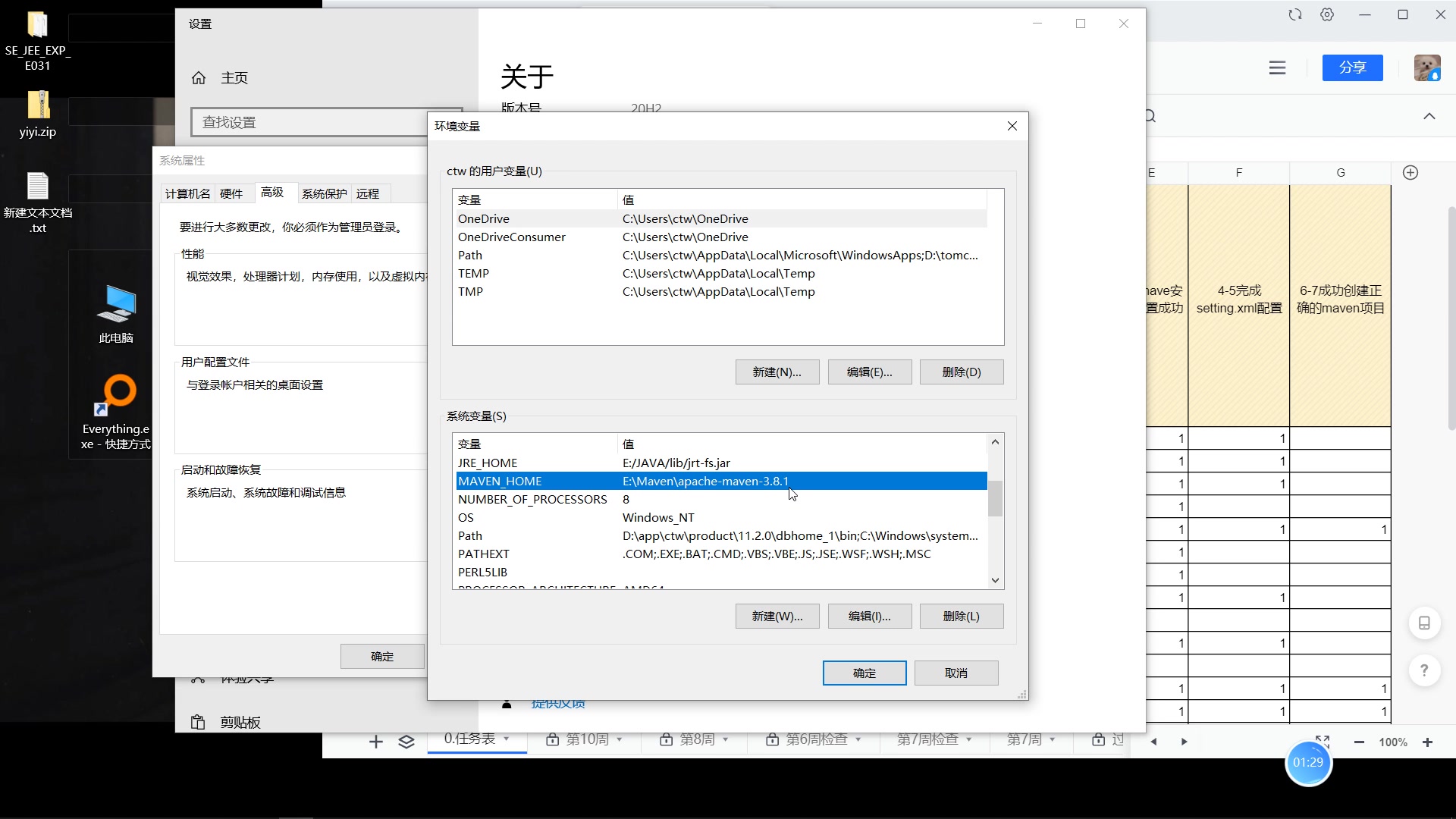Select TEMP user variable row
The image size is (1456, 819).
click(720, 273)
